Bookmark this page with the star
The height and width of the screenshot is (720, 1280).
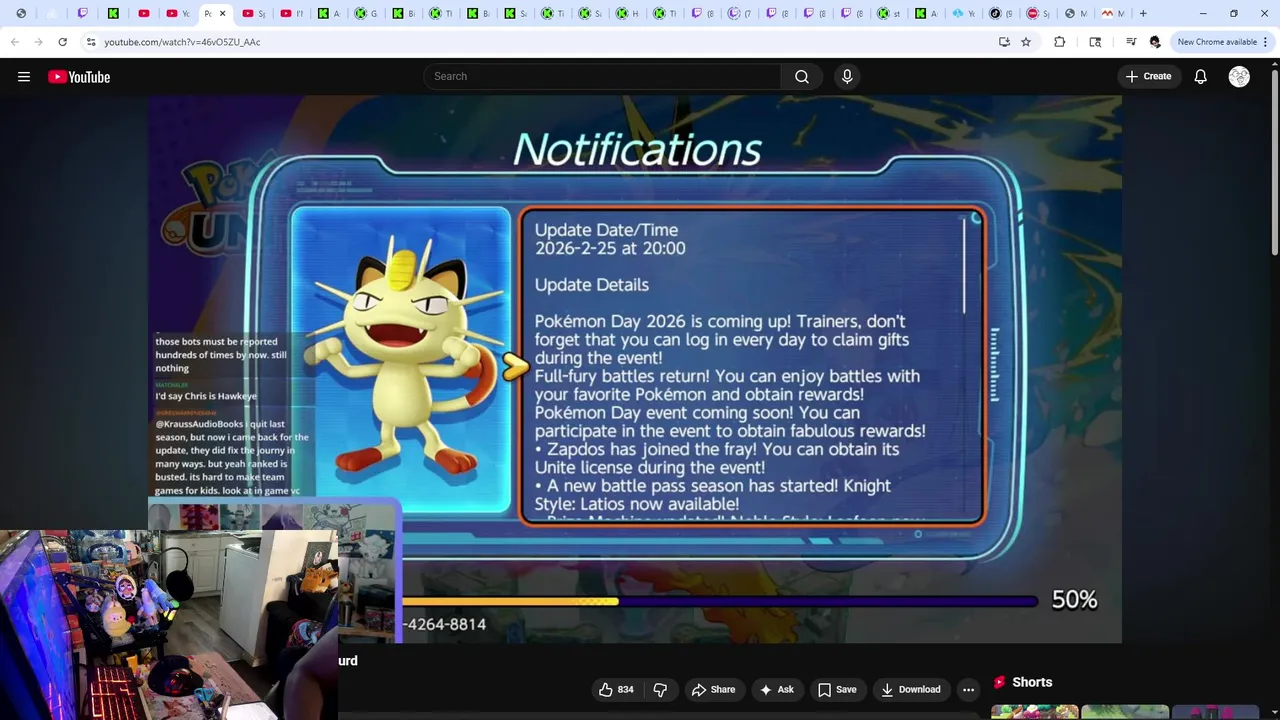[1026, 42]
